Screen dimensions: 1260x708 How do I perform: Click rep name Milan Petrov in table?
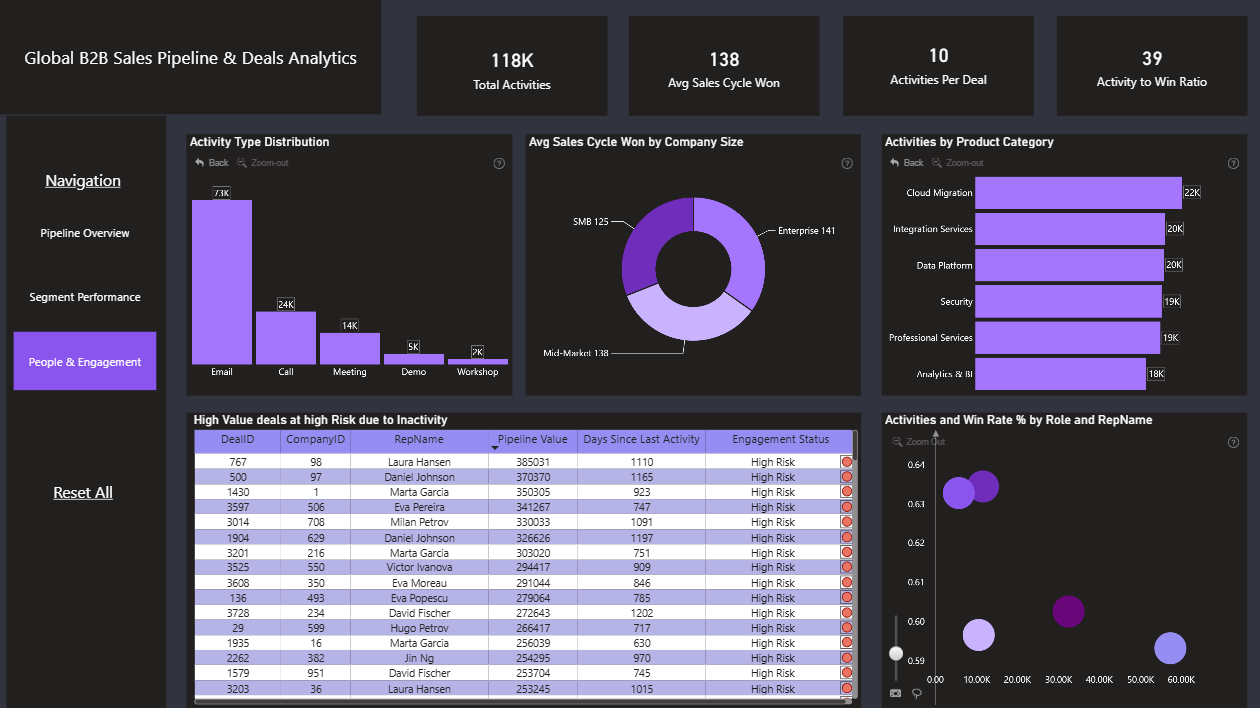(x=419, y=522)
